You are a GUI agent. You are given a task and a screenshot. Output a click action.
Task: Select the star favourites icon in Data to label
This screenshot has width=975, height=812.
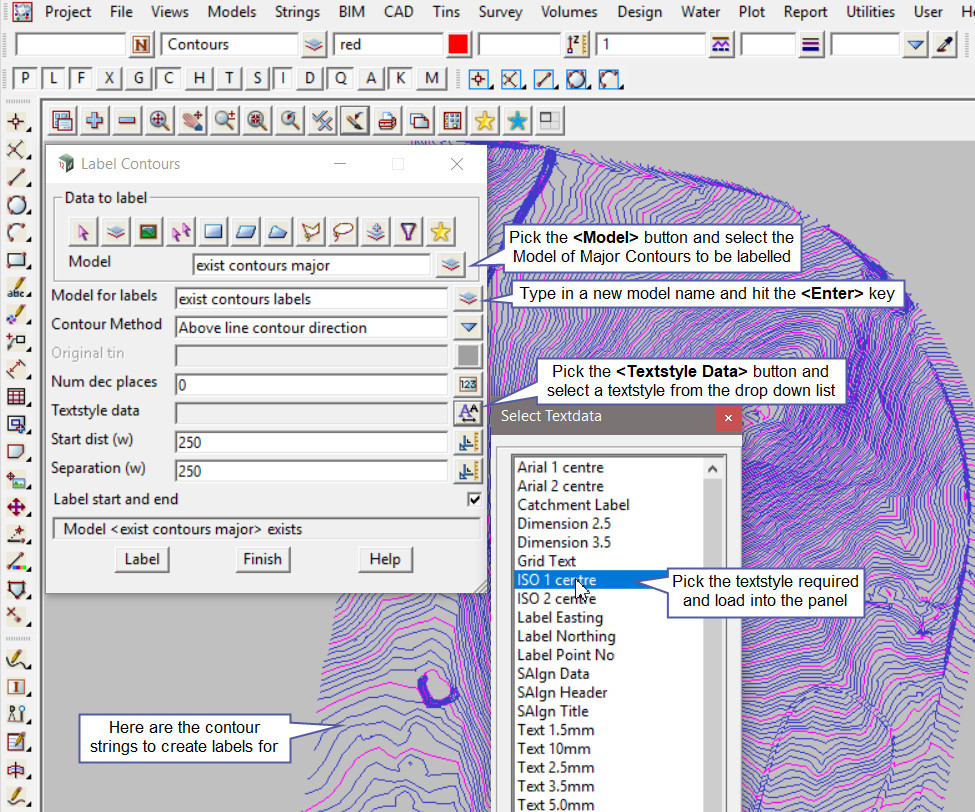click(x=439, y=232)
